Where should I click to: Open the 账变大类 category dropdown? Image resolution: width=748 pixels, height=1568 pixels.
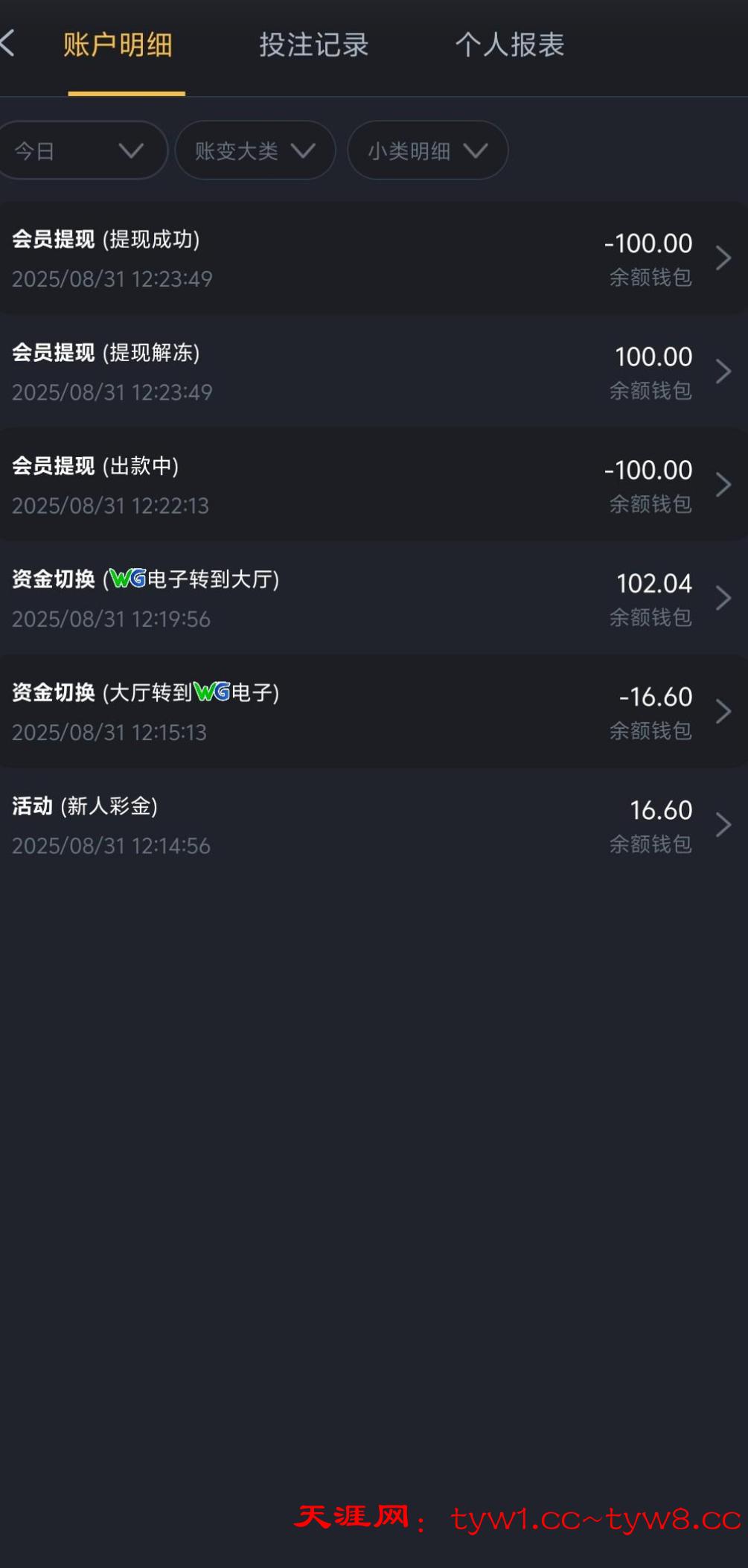tap(255, 151)
